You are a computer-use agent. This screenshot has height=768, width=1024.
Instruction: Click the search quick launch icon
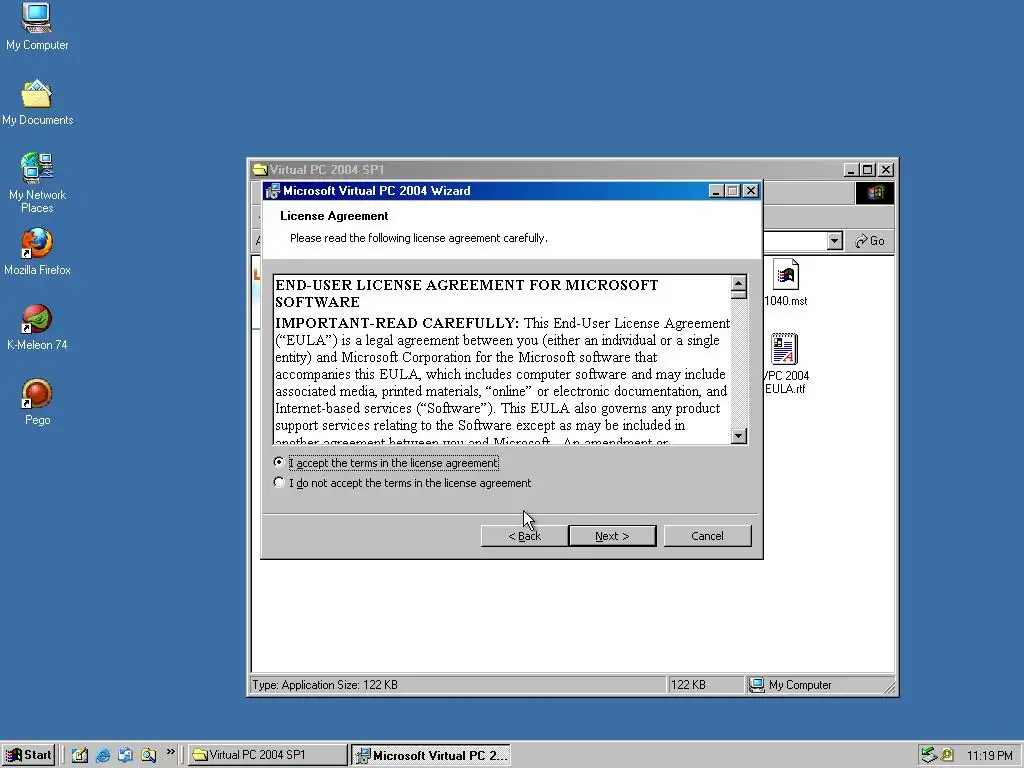[148, 756]
